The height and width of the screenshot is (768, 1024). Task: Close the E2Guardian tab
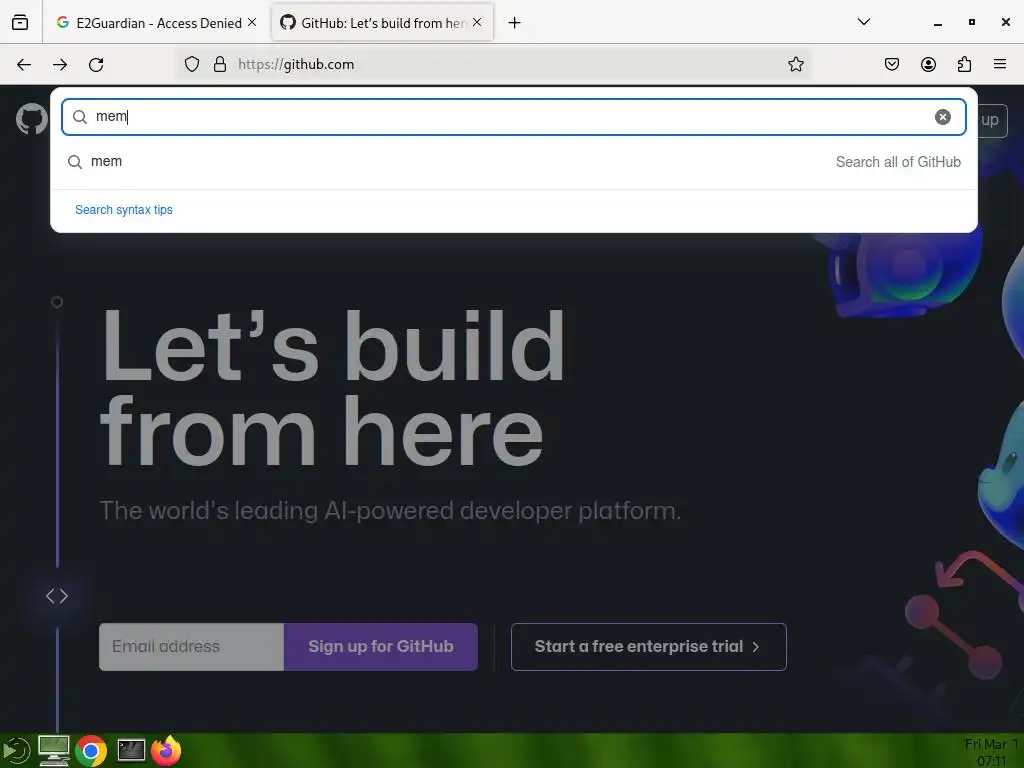click(x=252, y=22)
